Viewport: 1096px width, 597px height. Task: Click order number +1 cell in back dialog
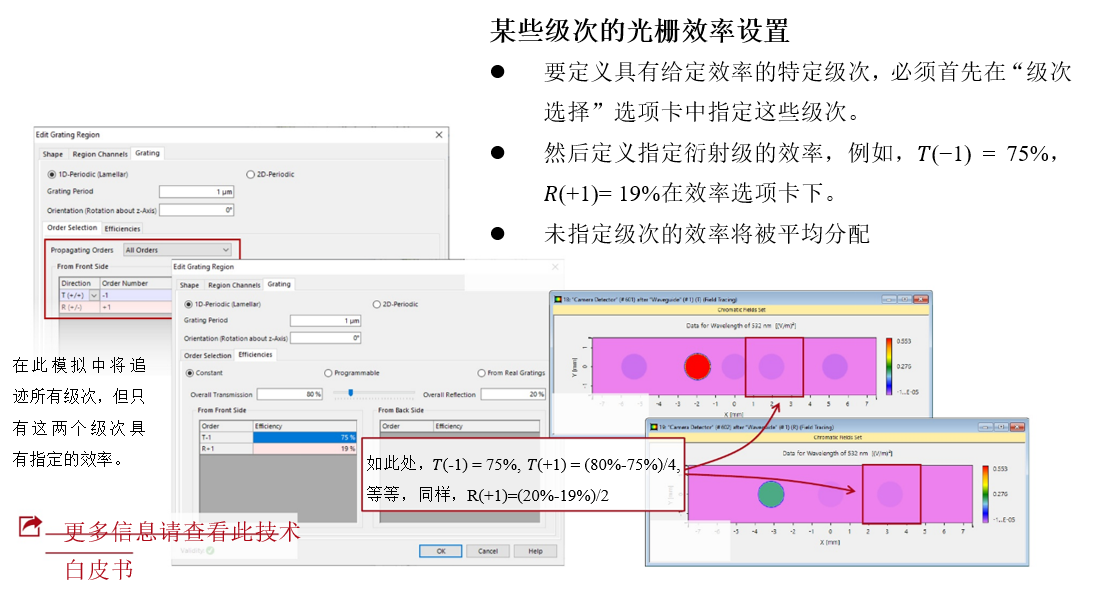(x=136, y=307)
